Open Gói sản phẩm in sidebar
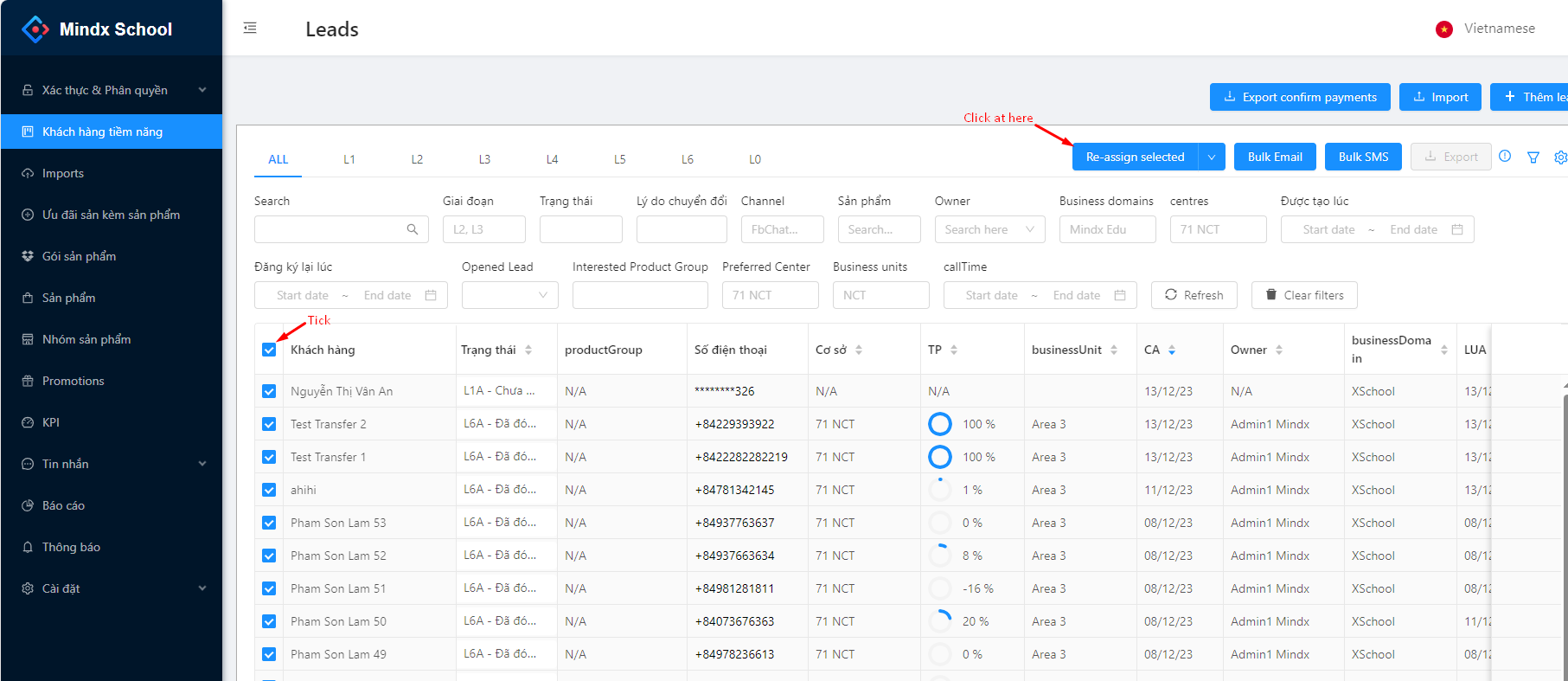 click(x=112, y=256)
